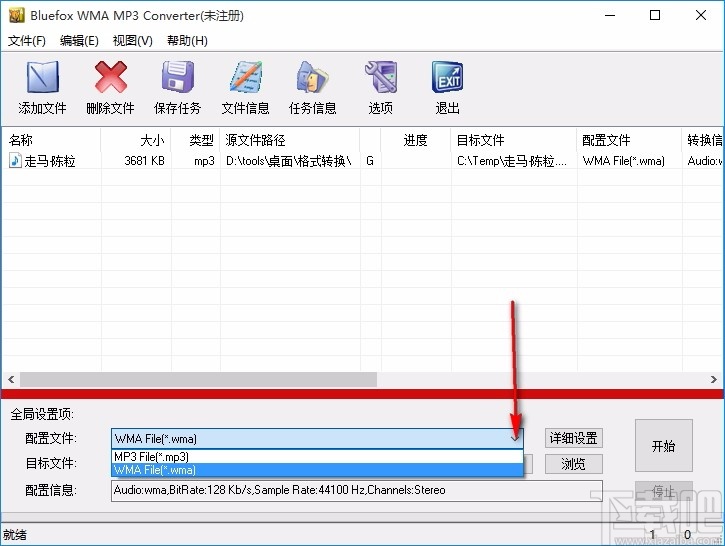
Task: Click the Bluefox app icon in title bar
Action: (x=17, y=15)
